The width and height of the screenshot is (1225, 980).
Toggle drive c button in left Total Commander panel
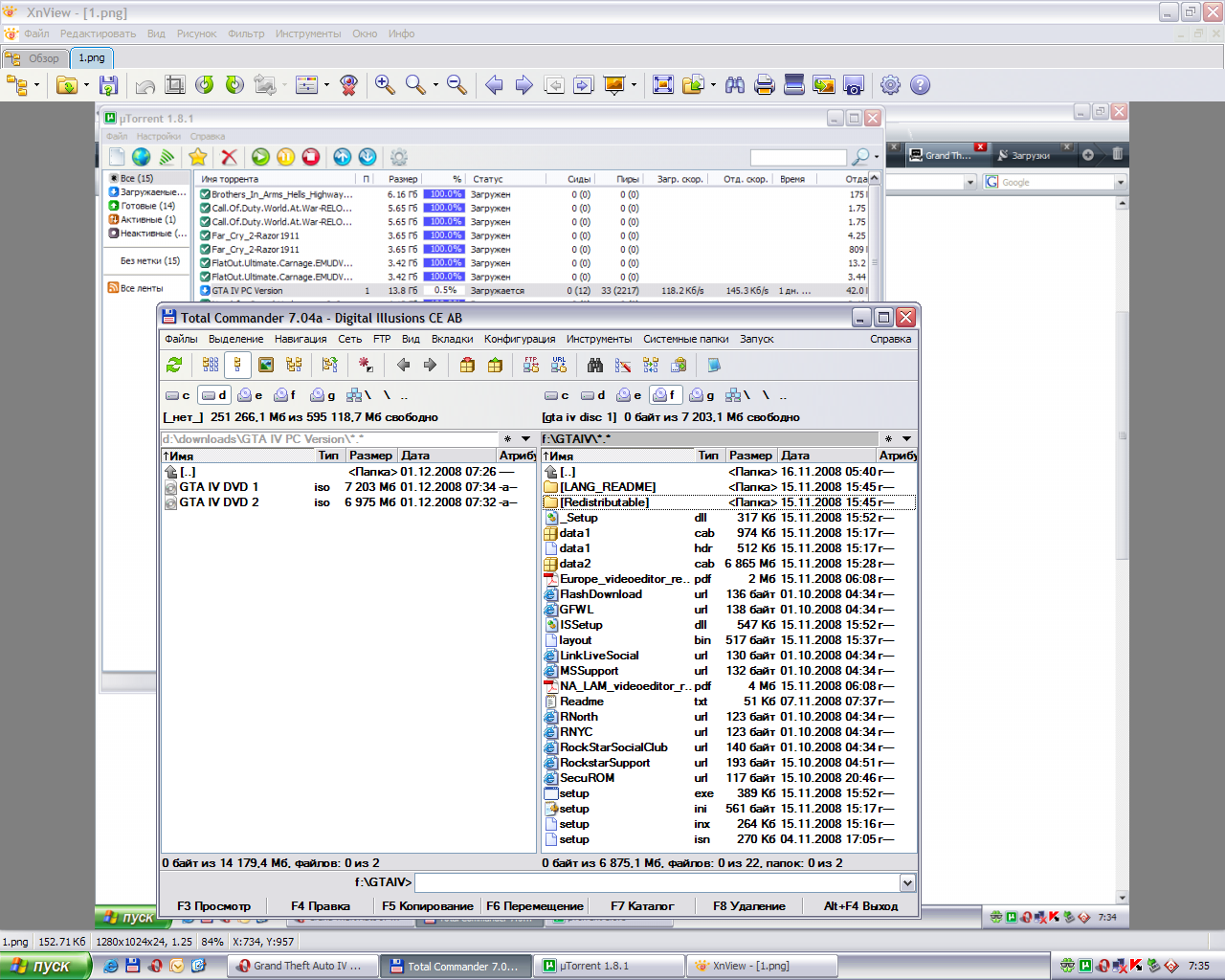tap(177, 395)
